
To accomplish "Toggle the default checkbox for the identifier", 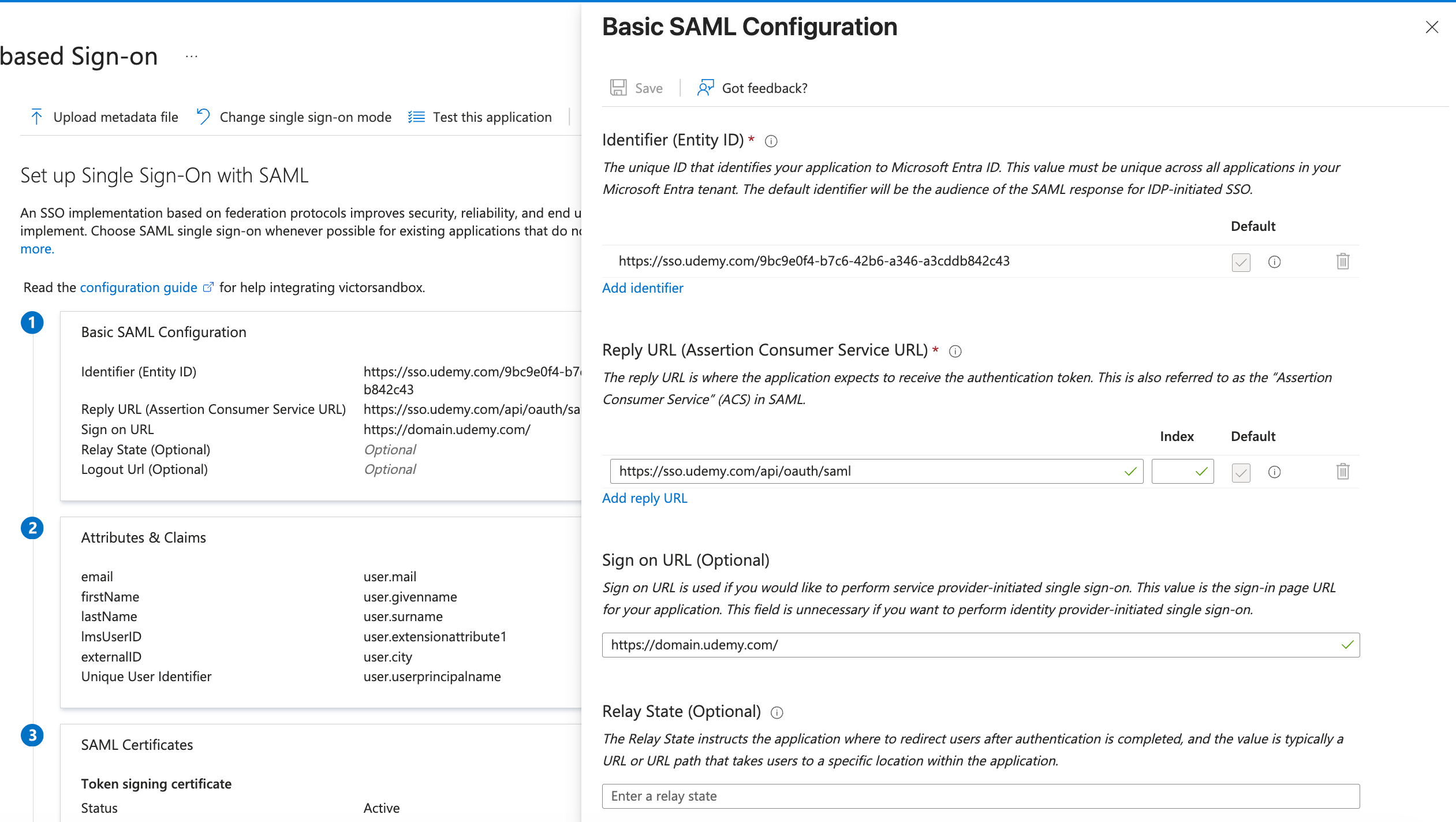I will (x=1241, y=262).
